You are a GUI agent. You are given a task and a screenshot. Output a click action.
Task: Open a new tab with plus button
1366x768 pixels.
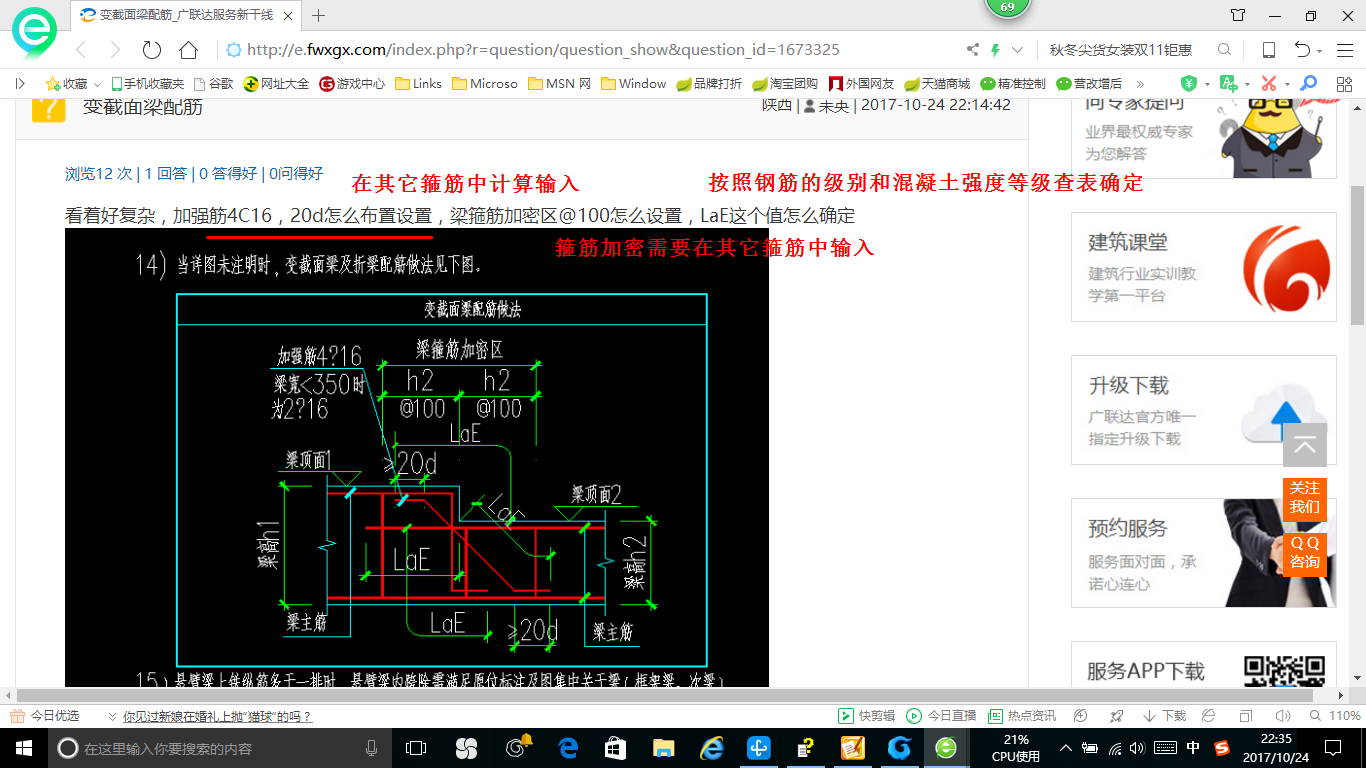319,15
